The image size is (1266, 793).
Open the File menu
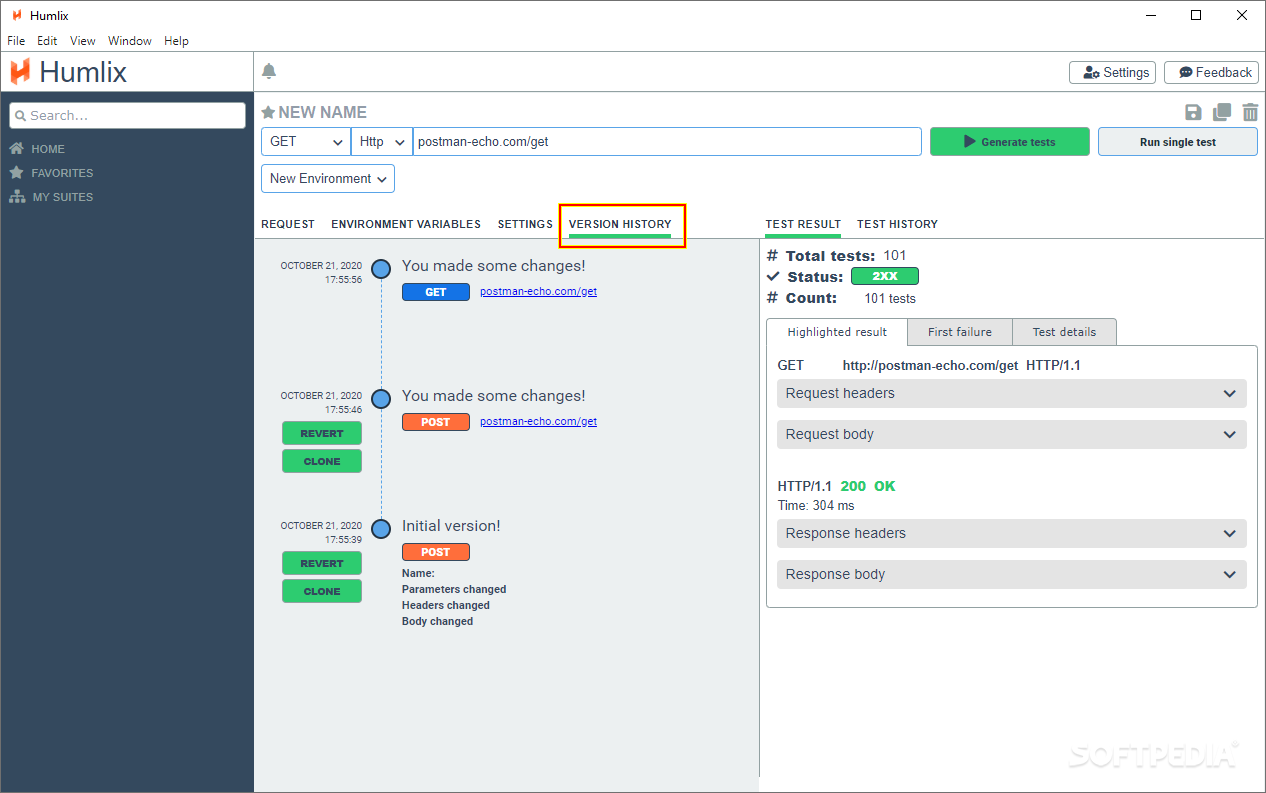pos(17,41)
